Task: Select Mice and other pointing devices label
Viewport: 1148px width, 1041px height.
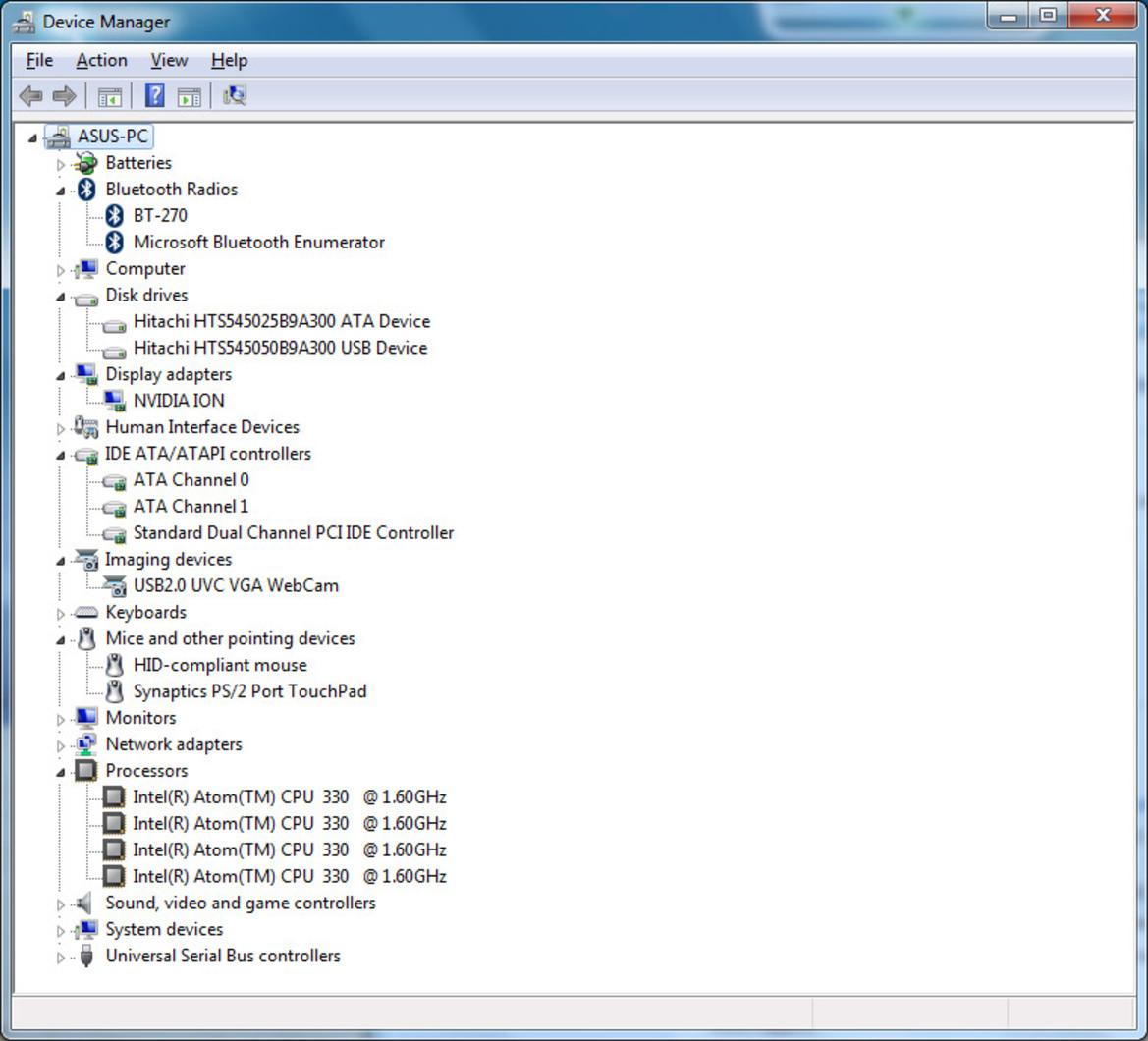Action: pos(231,638)
